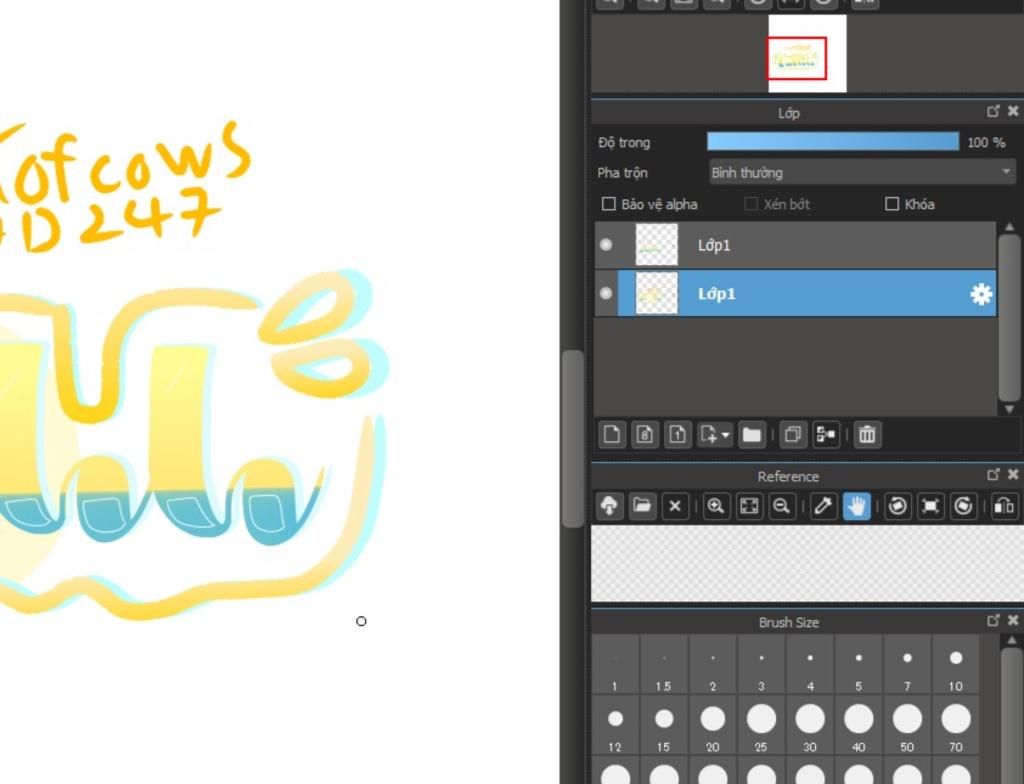Image resolution: width=1024 pixels, height=784 pixels.
Task: Set brush size to 20
Action: 712,725
